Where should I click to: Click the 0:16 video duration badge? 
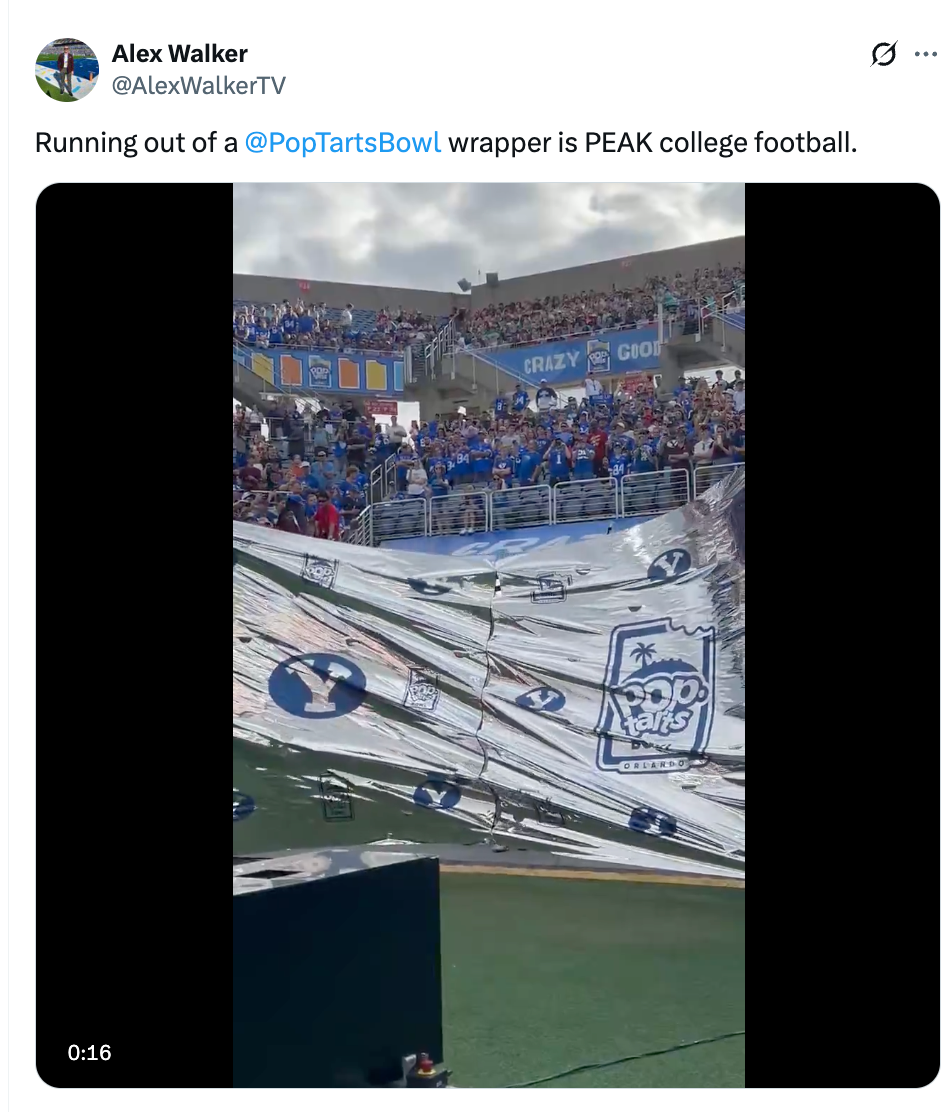[x=89, y=1052]
